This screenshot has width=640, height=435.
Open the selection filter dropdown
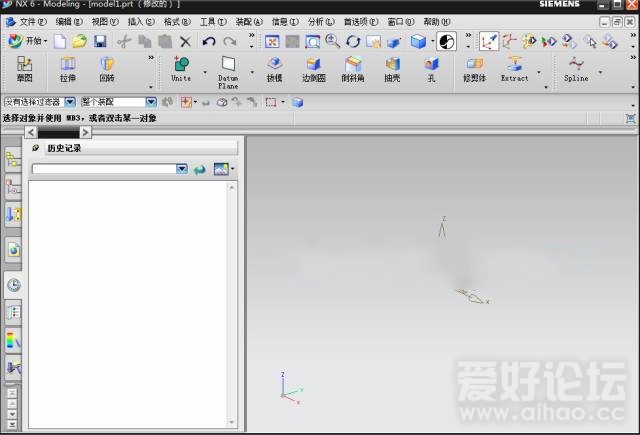[x=70, y=102]
